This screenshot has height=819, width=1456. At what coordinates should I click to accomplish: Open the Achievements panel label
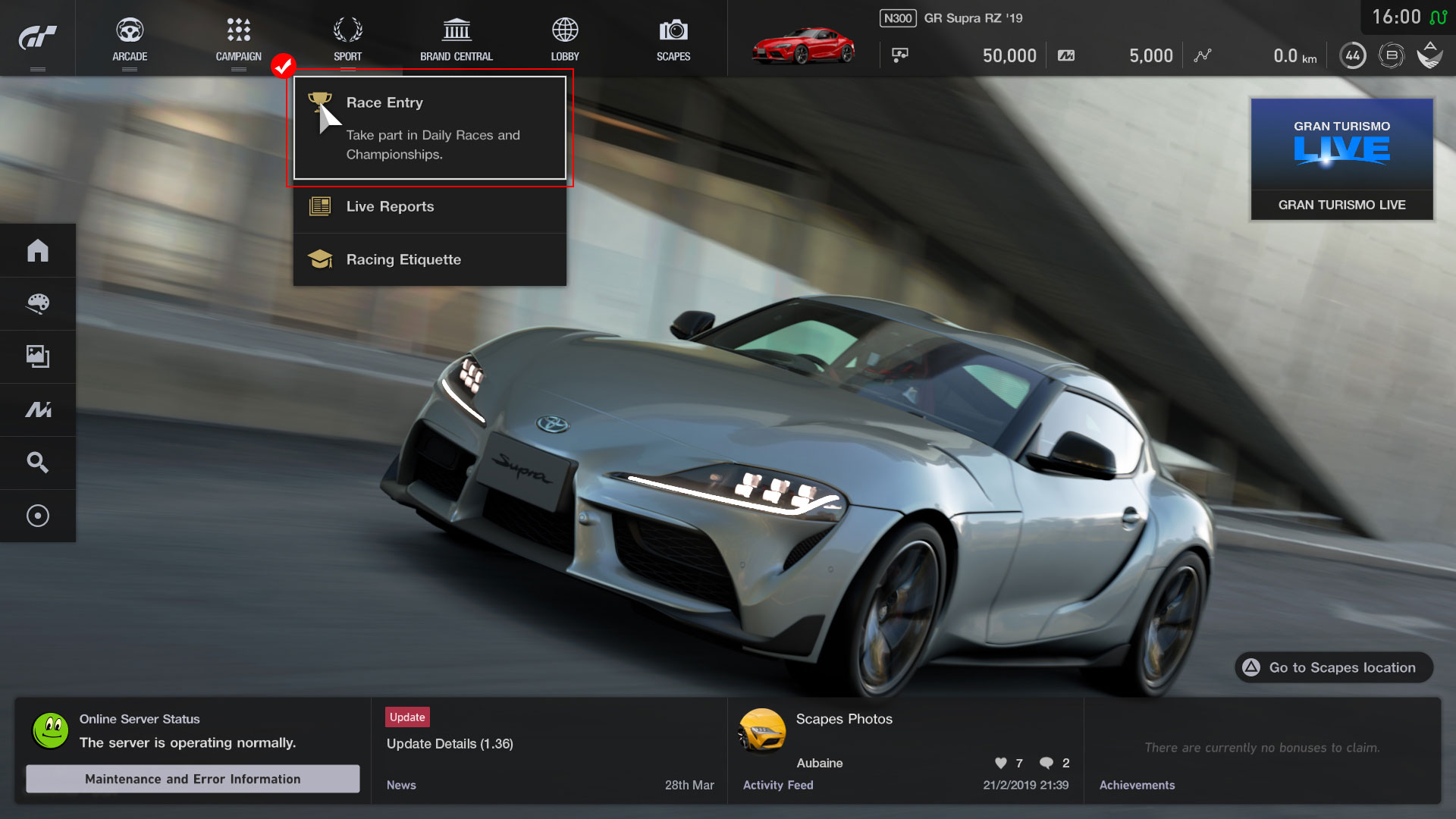pos(1137,785)
